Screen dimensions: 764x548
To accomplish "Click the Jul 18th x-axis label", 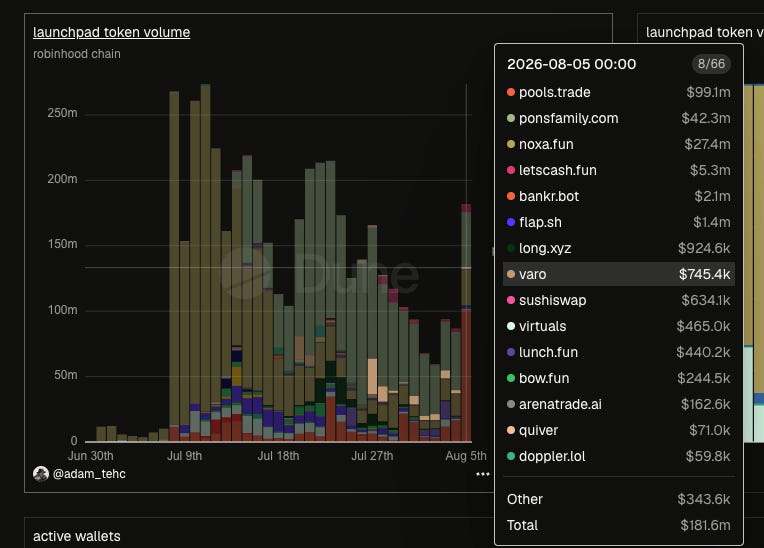I will [x=278, y=456].
